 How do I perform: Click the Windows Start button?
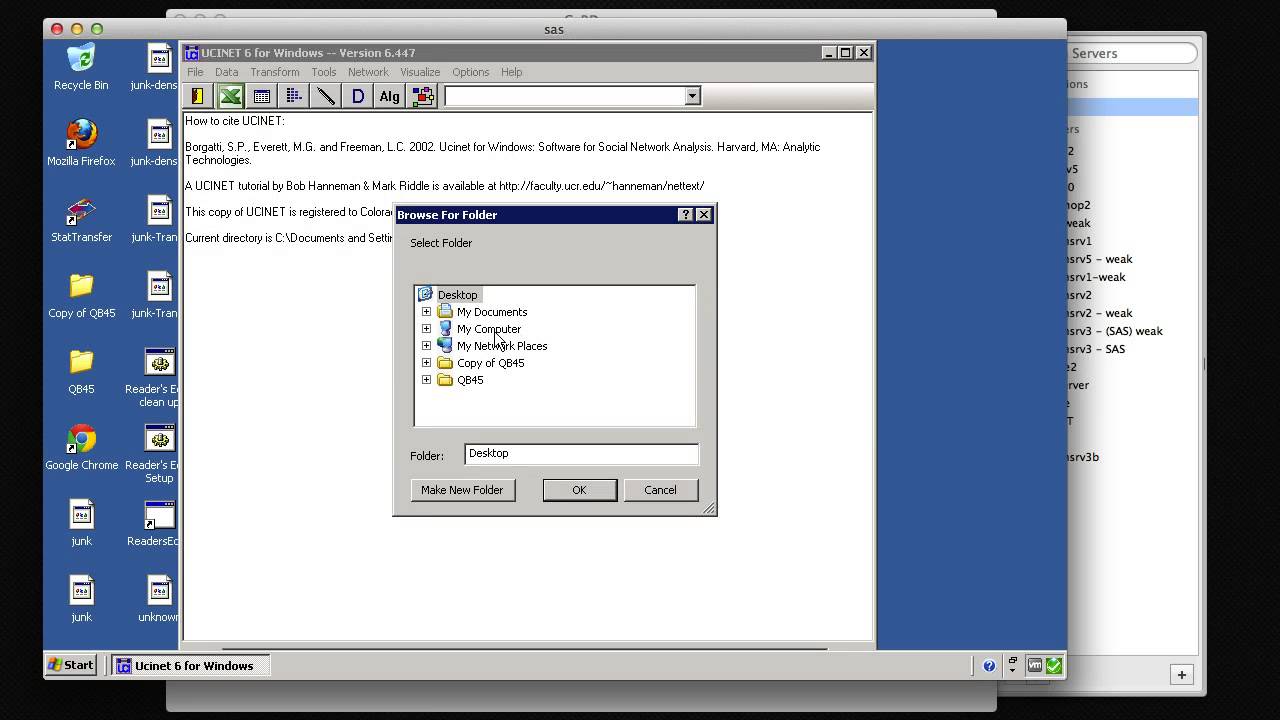coord(71,665)
